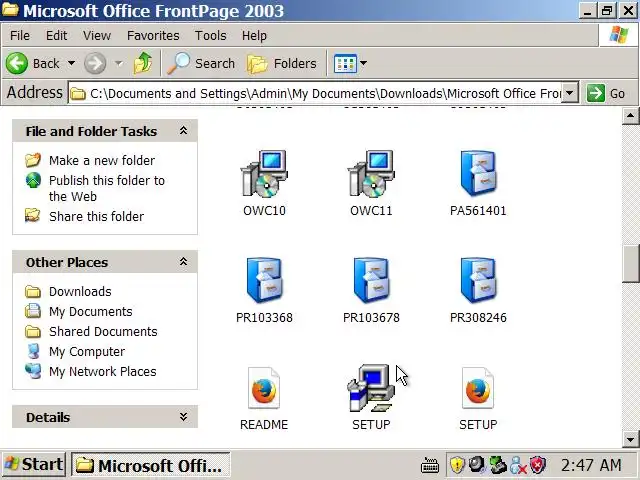Click the Views icon button
This screenshot has height=480, width=640.
345,64
